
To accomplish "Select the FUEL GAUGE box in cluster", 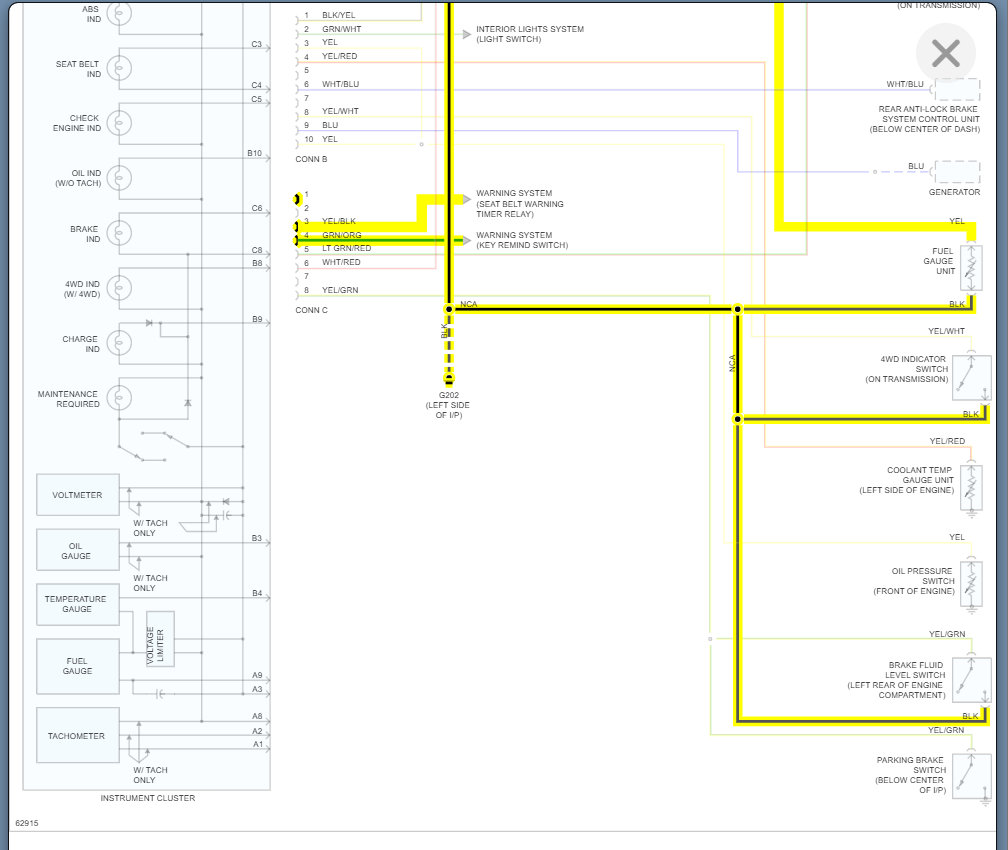I will click(78, 666).
